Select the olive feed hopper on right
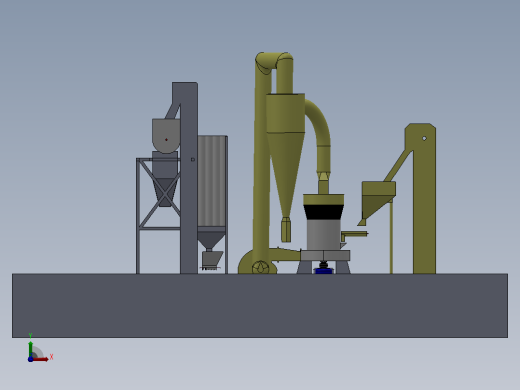The height and width of the screenshot is (390, 520). [378, 200]
